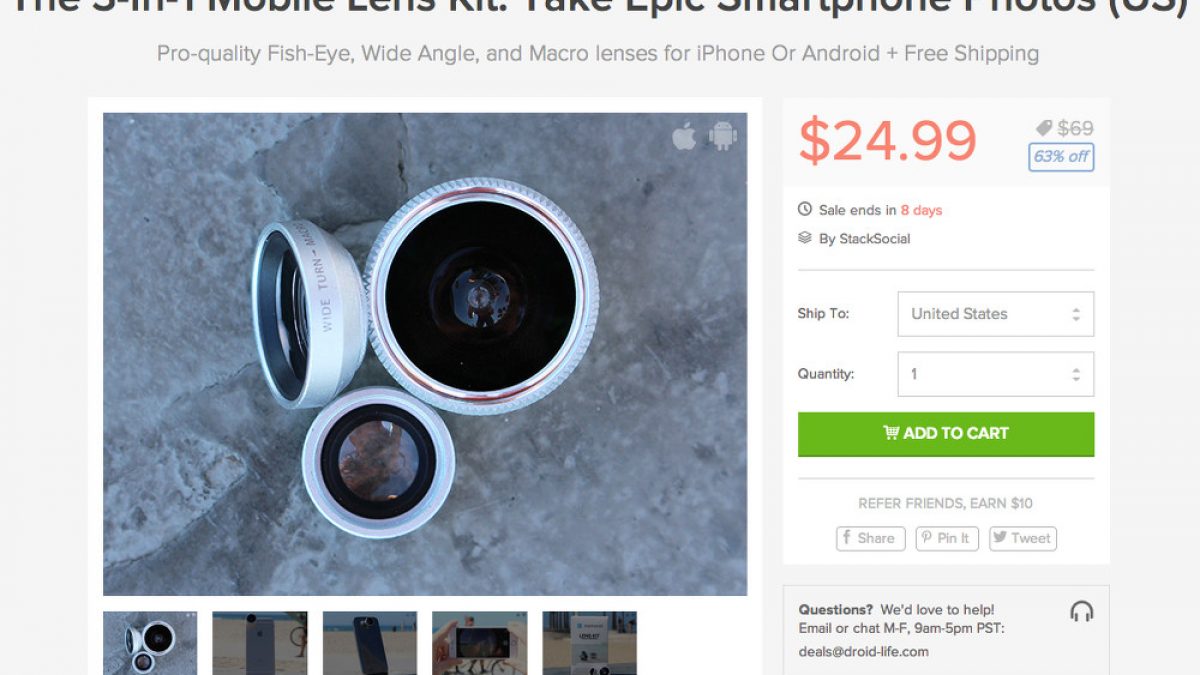Image resolution: width=1200 pixels, height=675 pixels.
Task: Select the fifth thumbnail showing packaging
Action: pos(590,643)
